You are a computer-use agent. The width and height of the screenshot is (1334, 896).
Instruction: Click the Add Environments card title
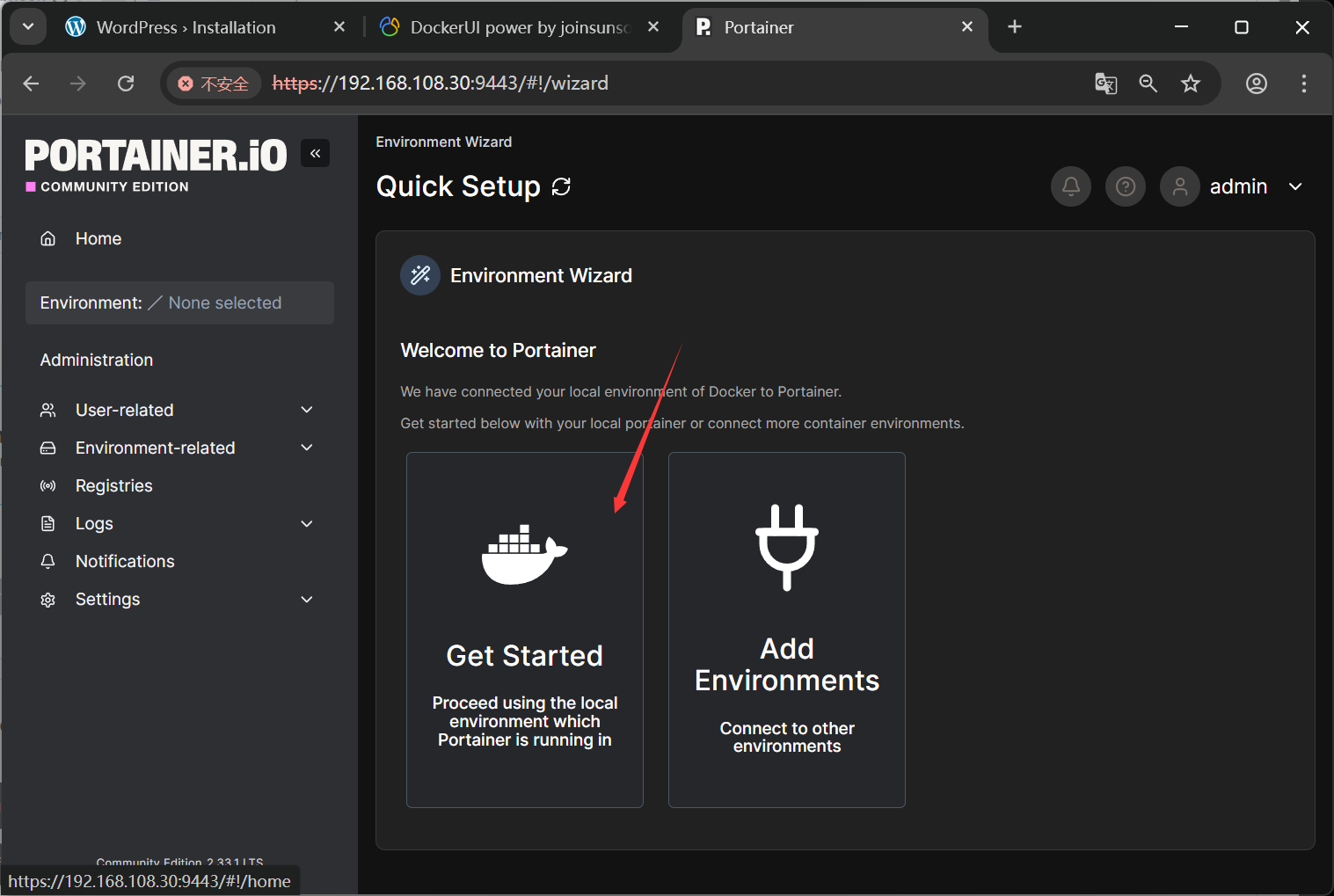point(787,665)
